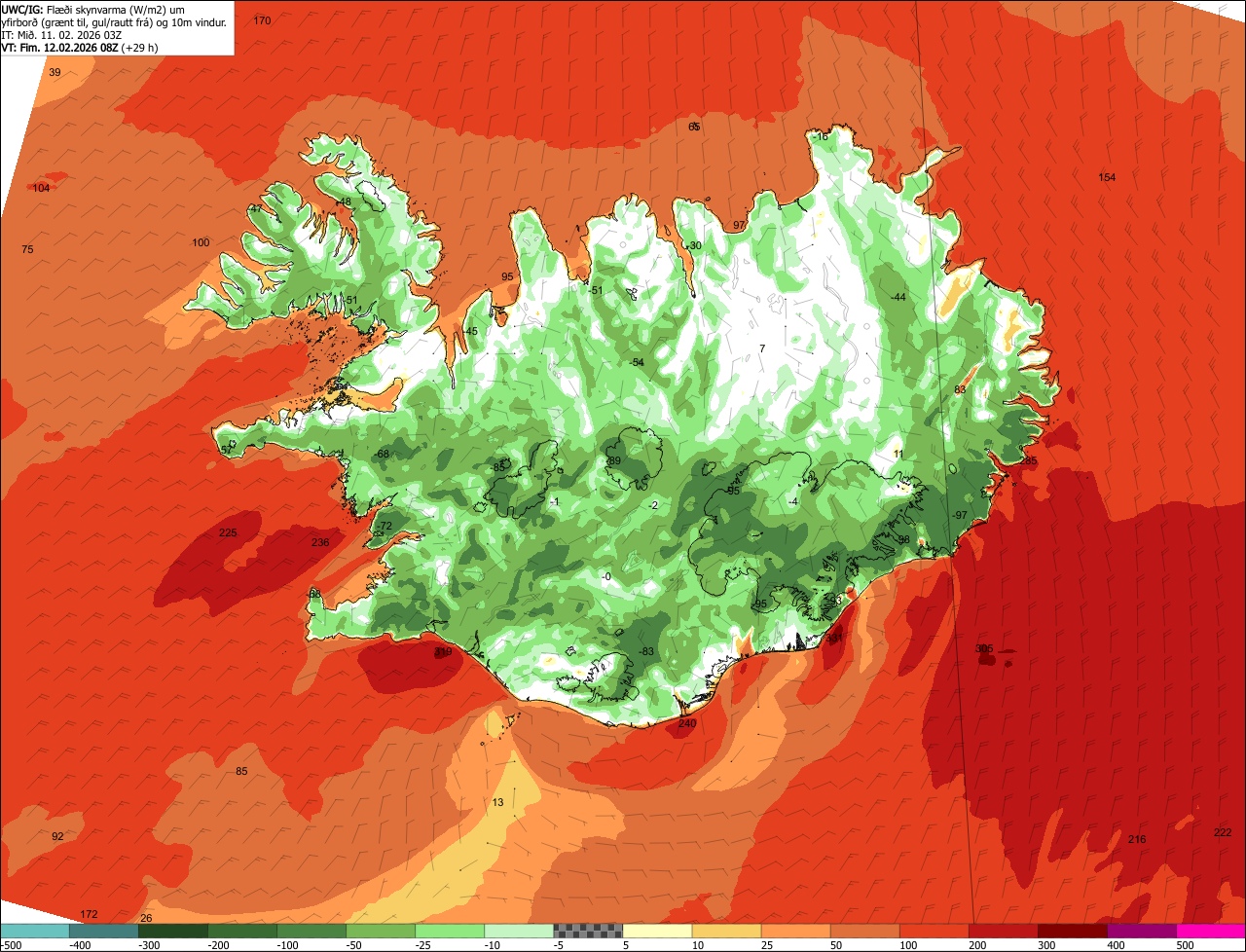
Task: Click the legend label '-300'
Action: pos(150,945)
